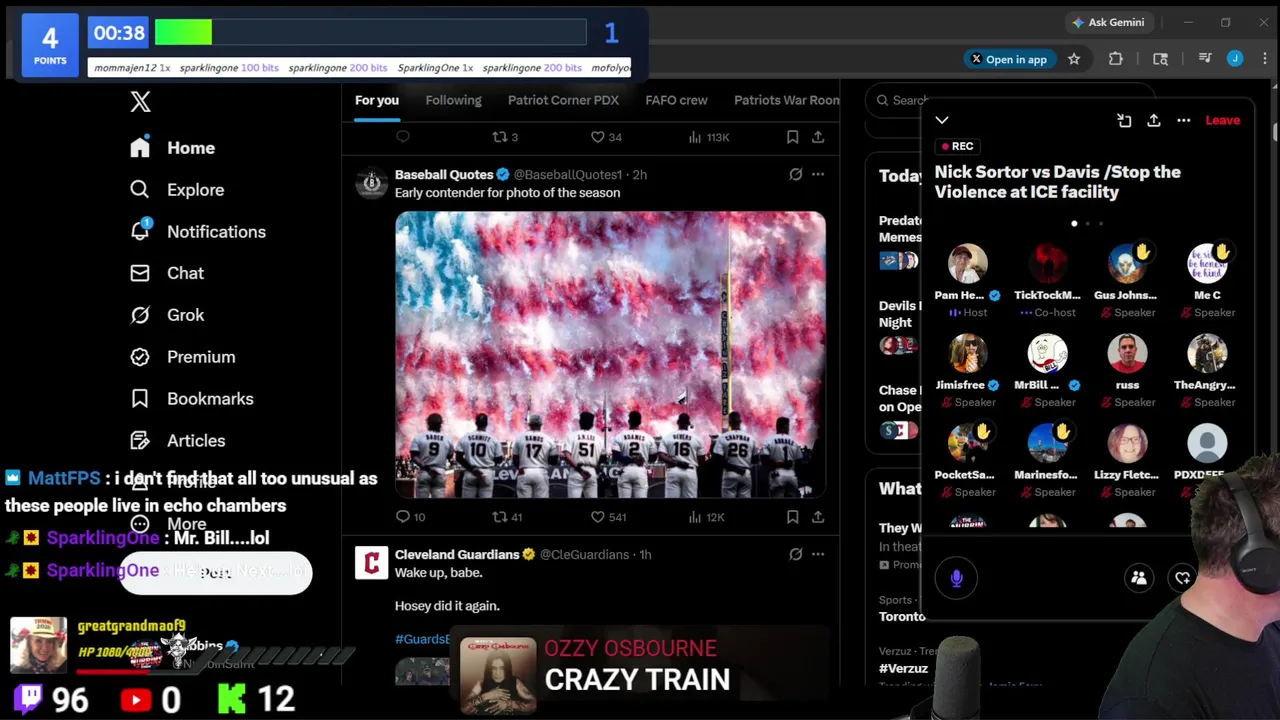Screen dimensions: 1280x720
Task: Bookmark the Baseball Quotes post
Action: click(x=792, y=517)
